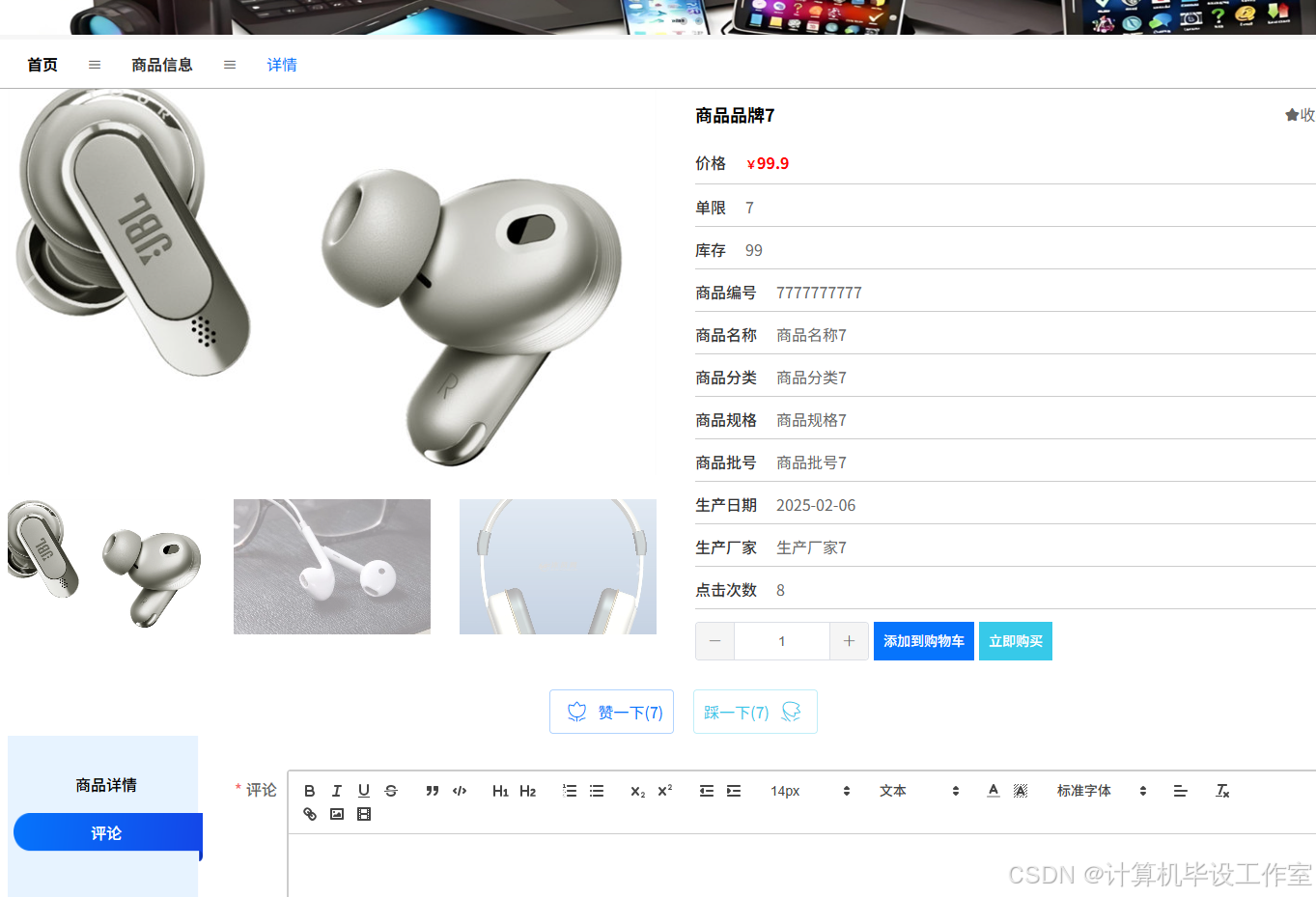Select the JBL earbuds thumbnail
Viewport: 1316px width, 897px height.
(106, 566)
